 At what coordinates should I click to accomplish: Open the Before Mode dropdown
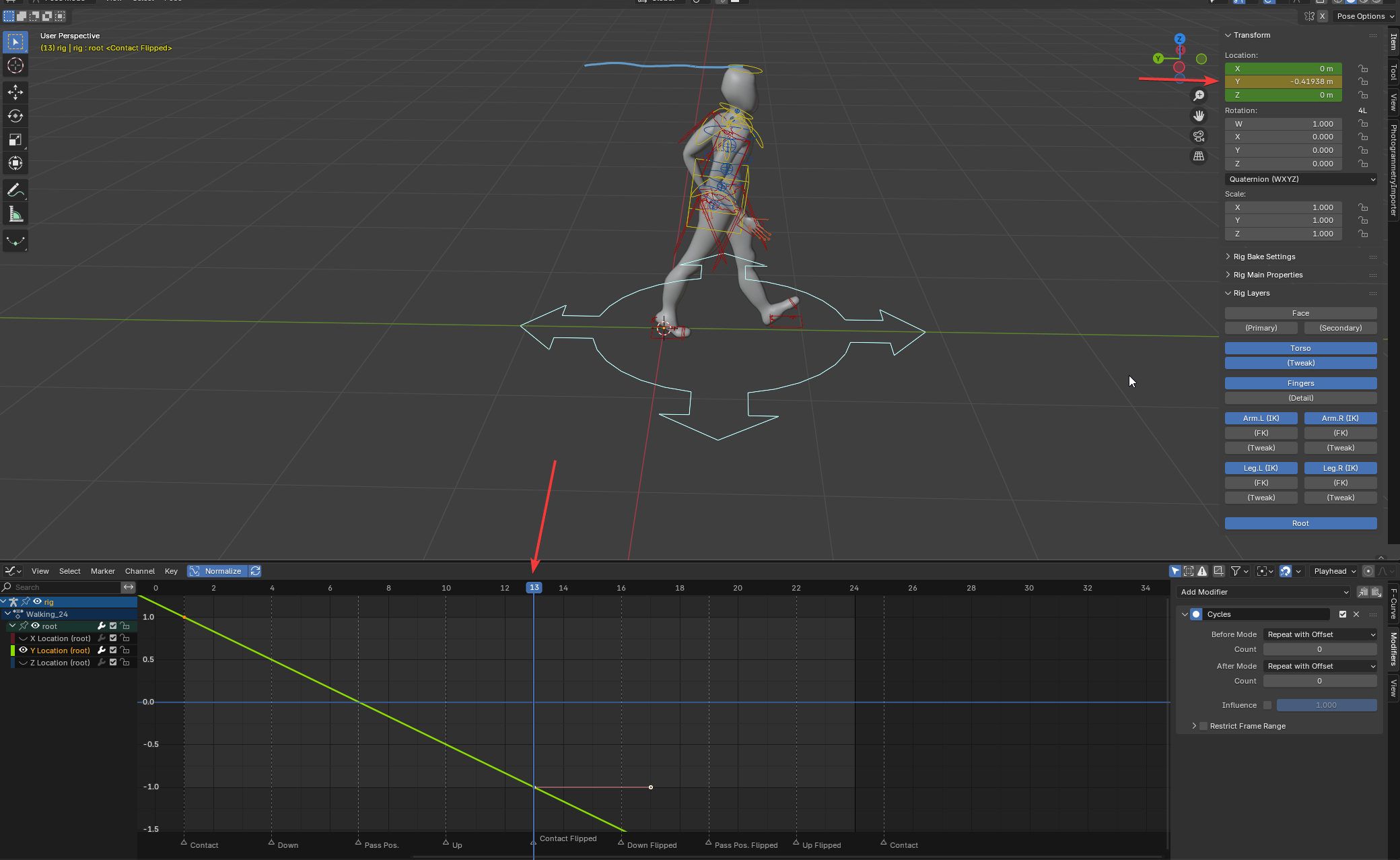1319,634
